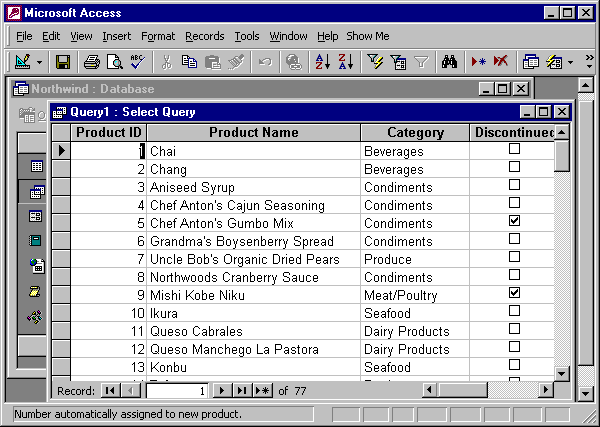This screenshot has height=427, width=600.
Task: Sort Ascending with the A-Z icon
Action: click(x=323, y=62)
